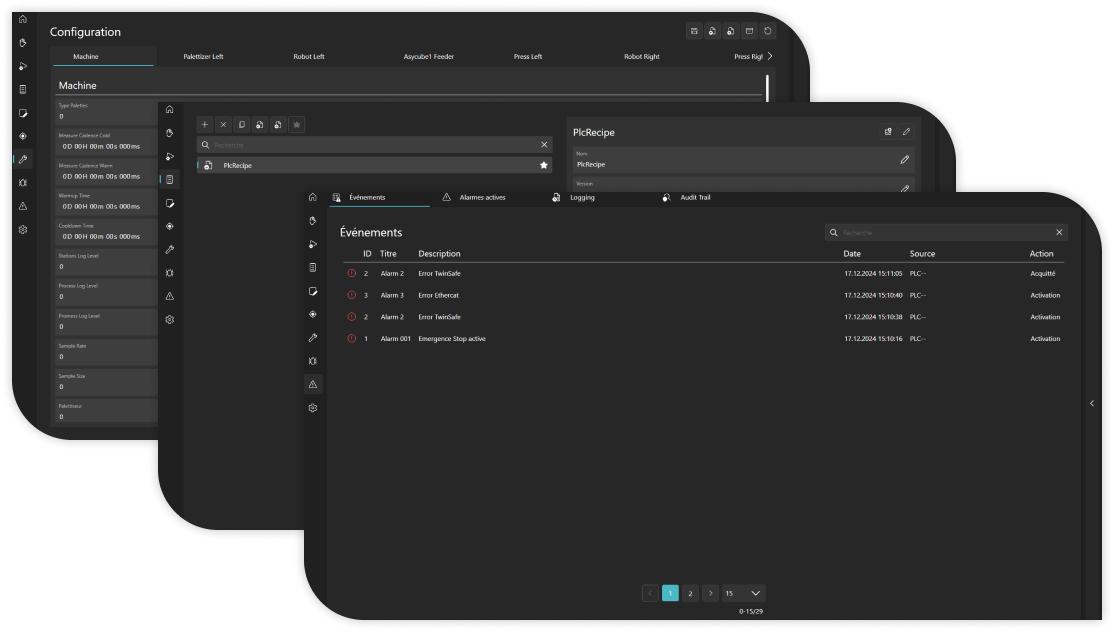Open the page size dropdown showing 15
The height and width of the screenshot is (632, 1114).
(x=743, y=593)
